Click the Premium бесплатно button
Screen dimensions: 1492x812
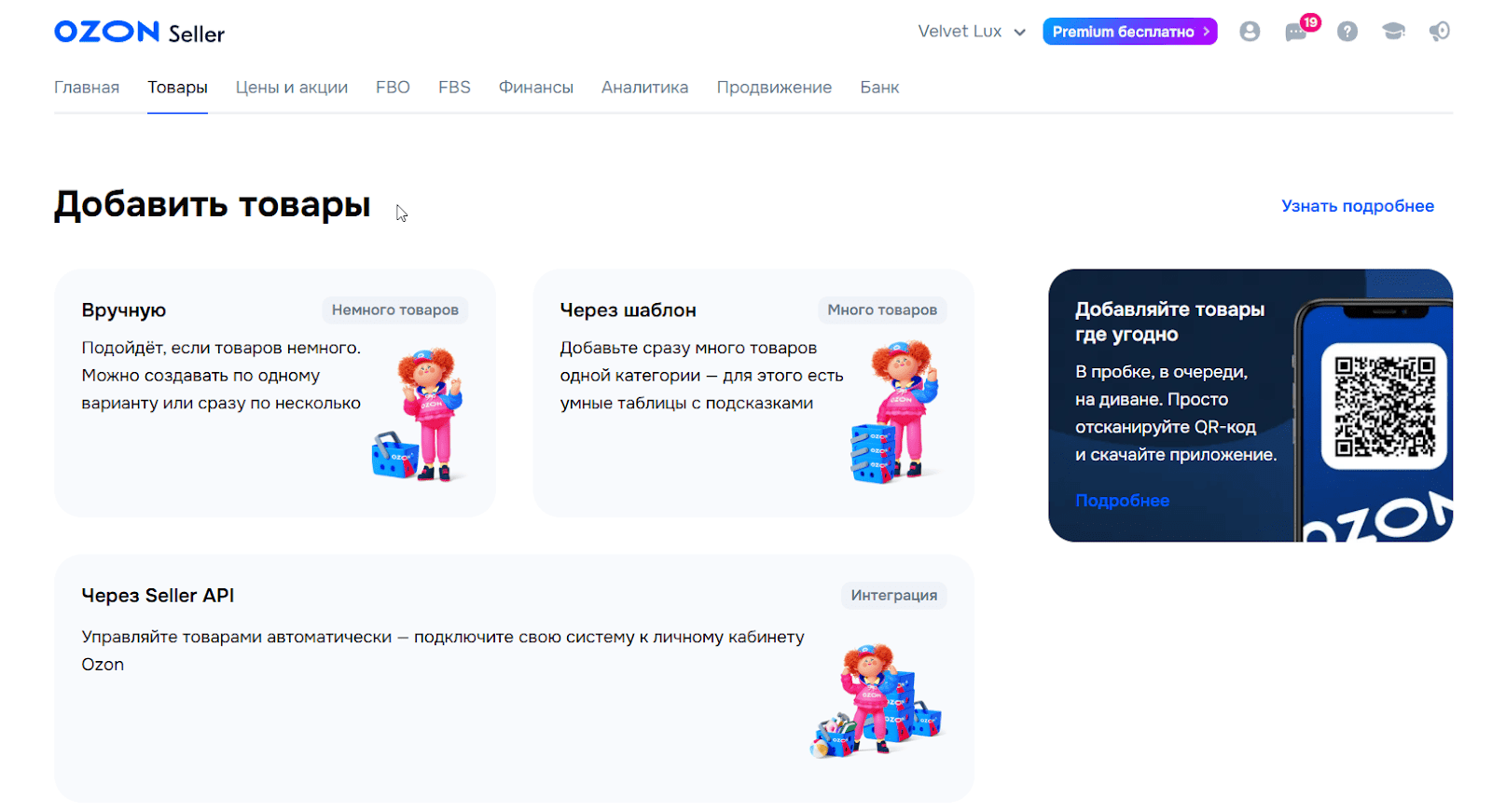(1129, 32)
